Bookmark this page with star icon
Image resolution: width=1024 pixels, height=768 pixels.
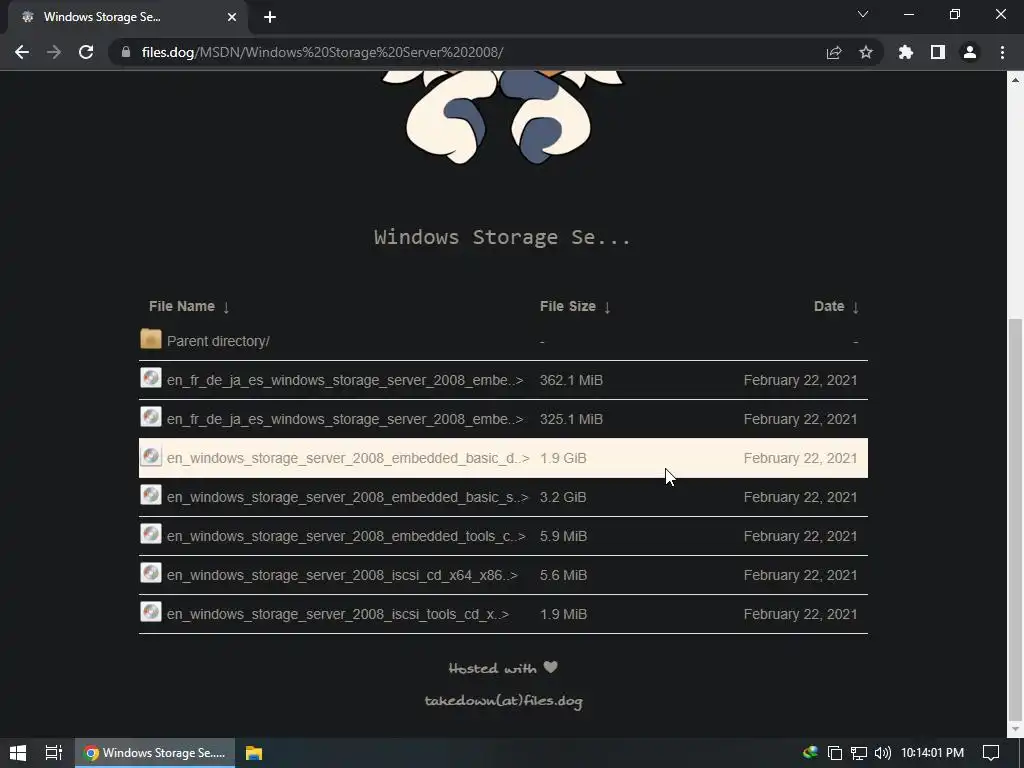click(866, 52)
